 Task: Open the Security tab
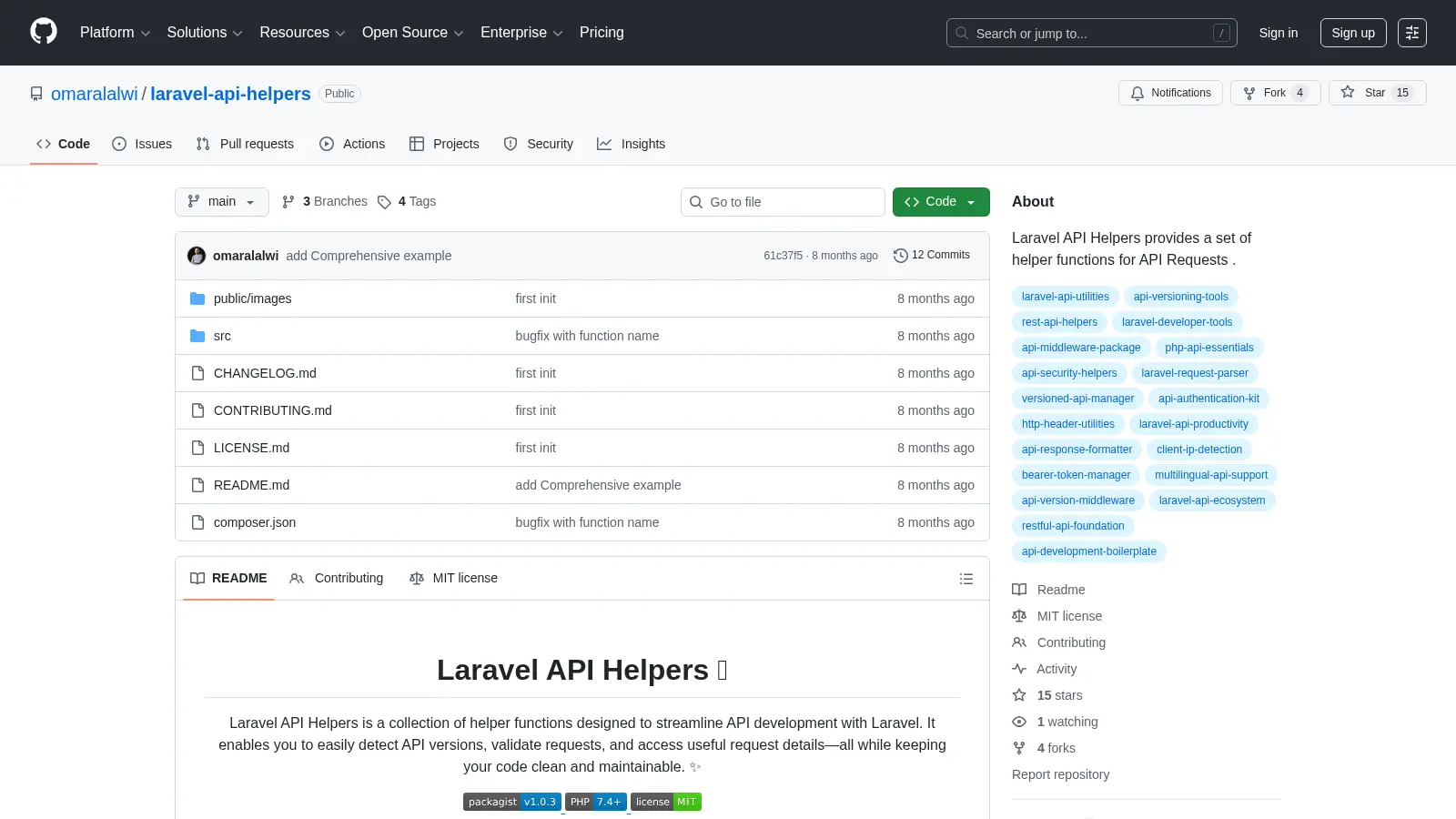[x=539, y=144]
